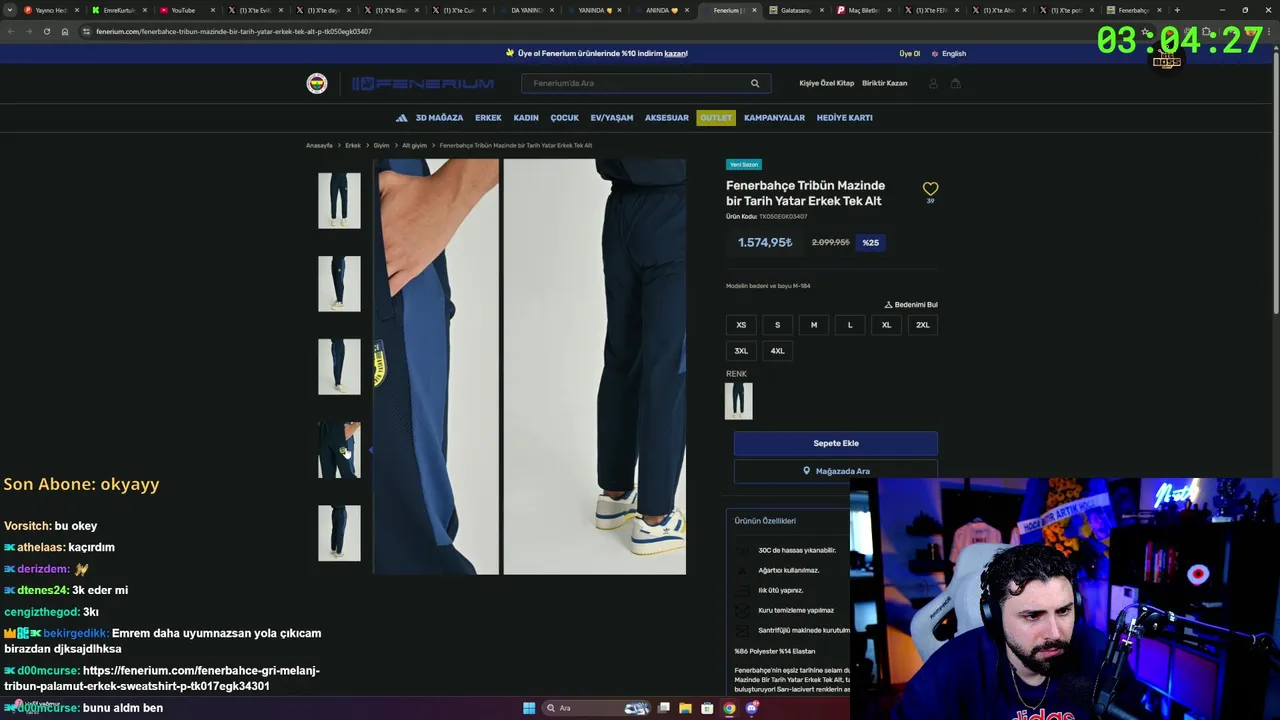Image resolution: width=1280 pixels, height=720 pixels.
Task: Click the browser home icon
Action: click(x=65, y=31)
